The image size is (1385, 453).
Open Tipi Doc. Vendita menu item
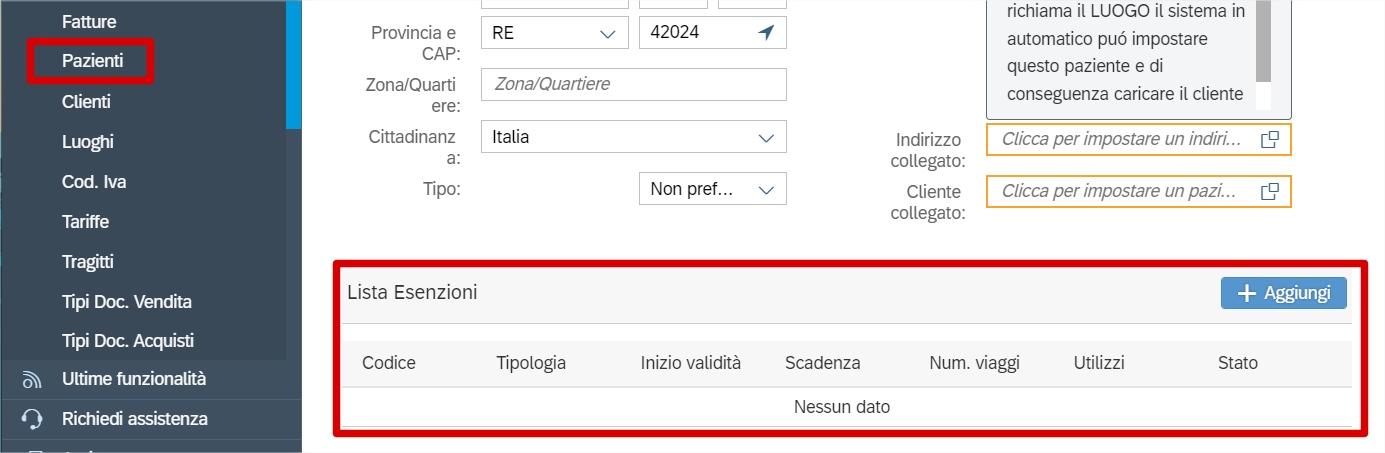click(x=127, y=302)
